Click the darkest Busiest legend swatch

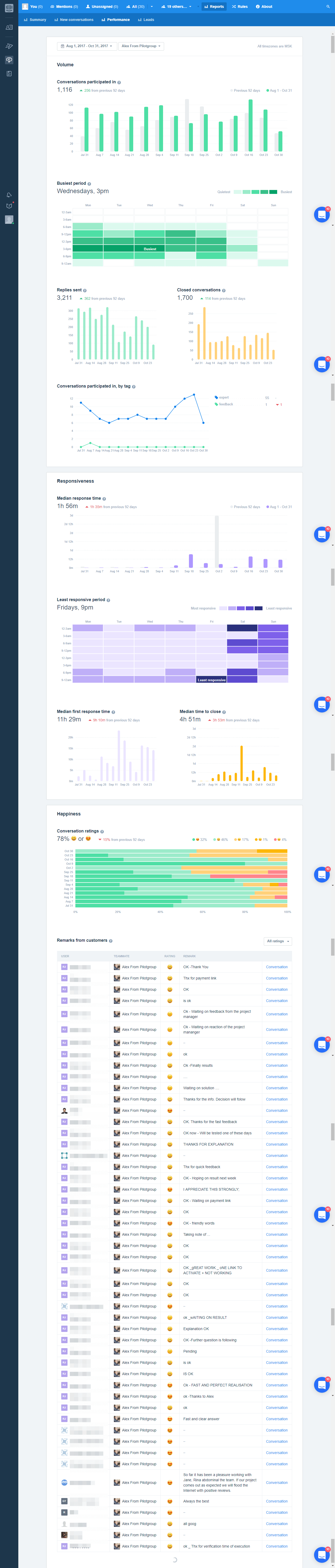pyautogui.click(x=273, y=192)
